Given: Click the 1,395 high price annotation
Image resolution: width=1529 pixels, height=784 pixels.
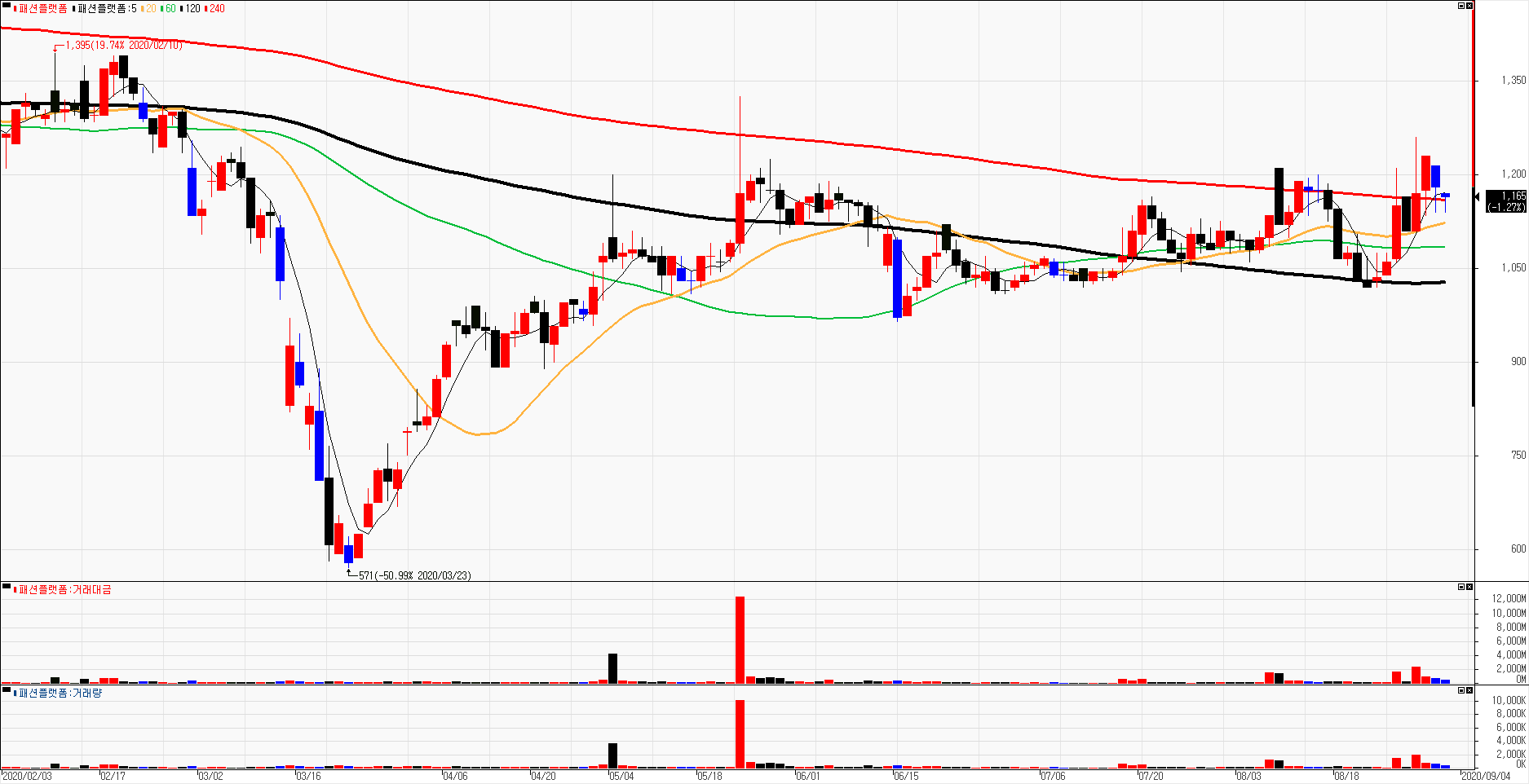Looking at the screenshot, I should click(124, 46).
